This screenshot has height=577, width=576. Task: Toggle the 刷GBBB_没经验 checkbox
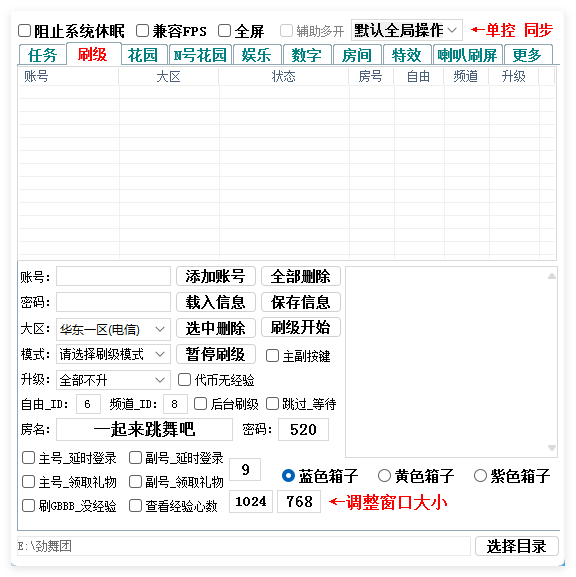coord(29,505)
